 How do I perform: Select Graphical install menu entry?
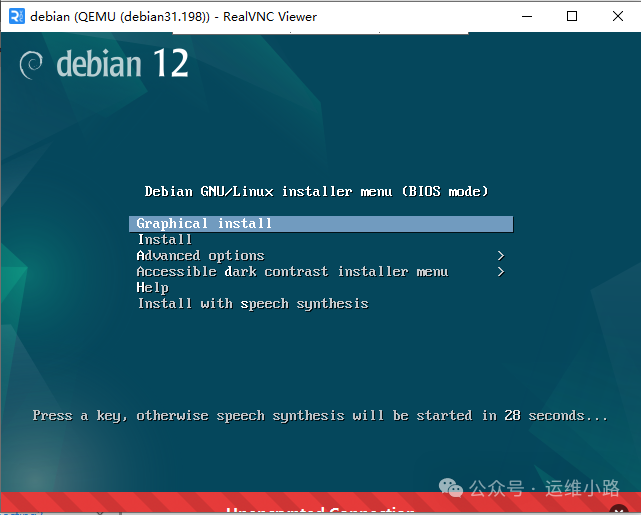pyautogui.click(x=321, y=224)
